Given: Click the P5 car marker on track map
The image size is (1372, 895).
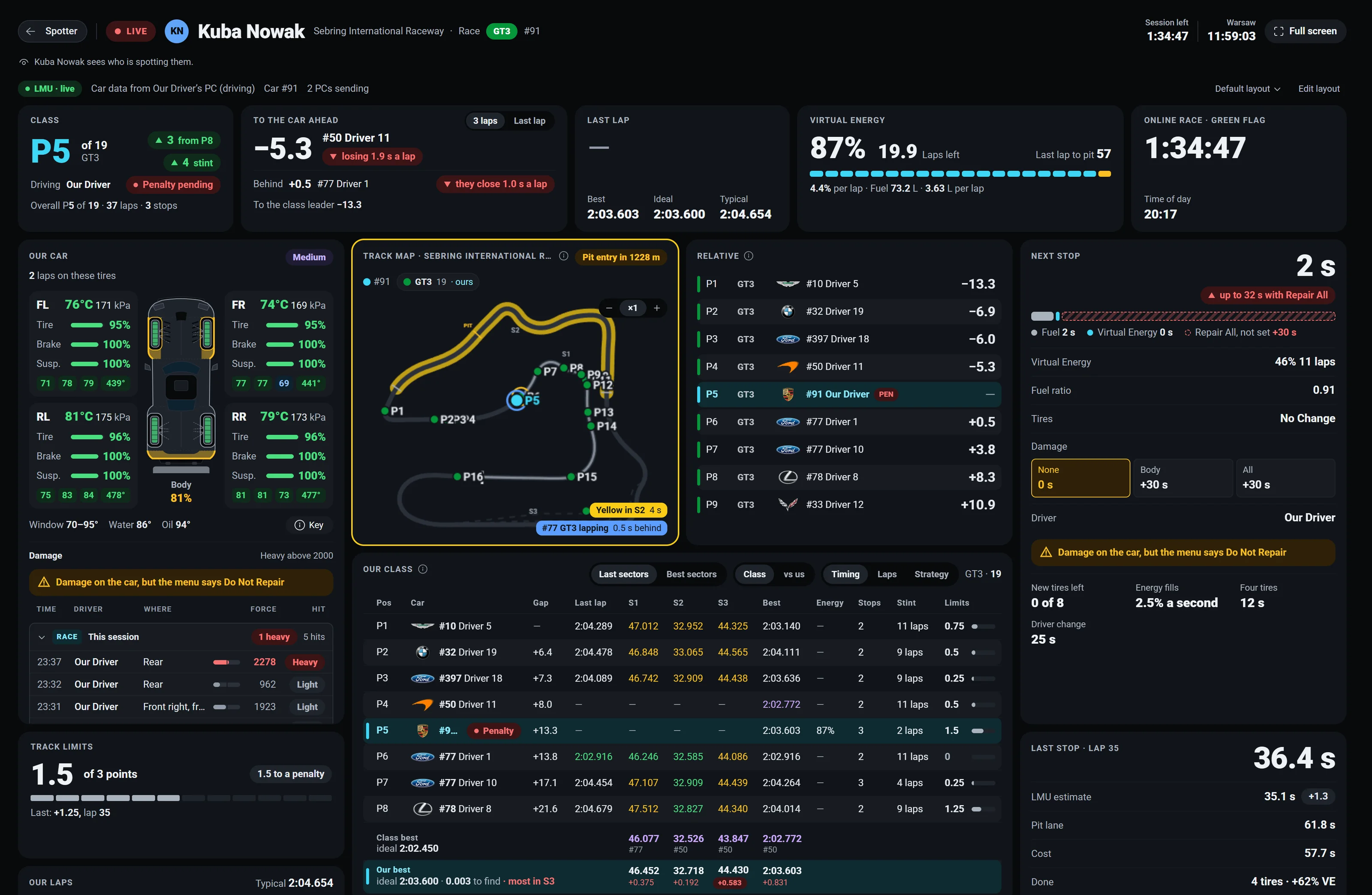Looking at the screenshot, I should tap(517, 400).
